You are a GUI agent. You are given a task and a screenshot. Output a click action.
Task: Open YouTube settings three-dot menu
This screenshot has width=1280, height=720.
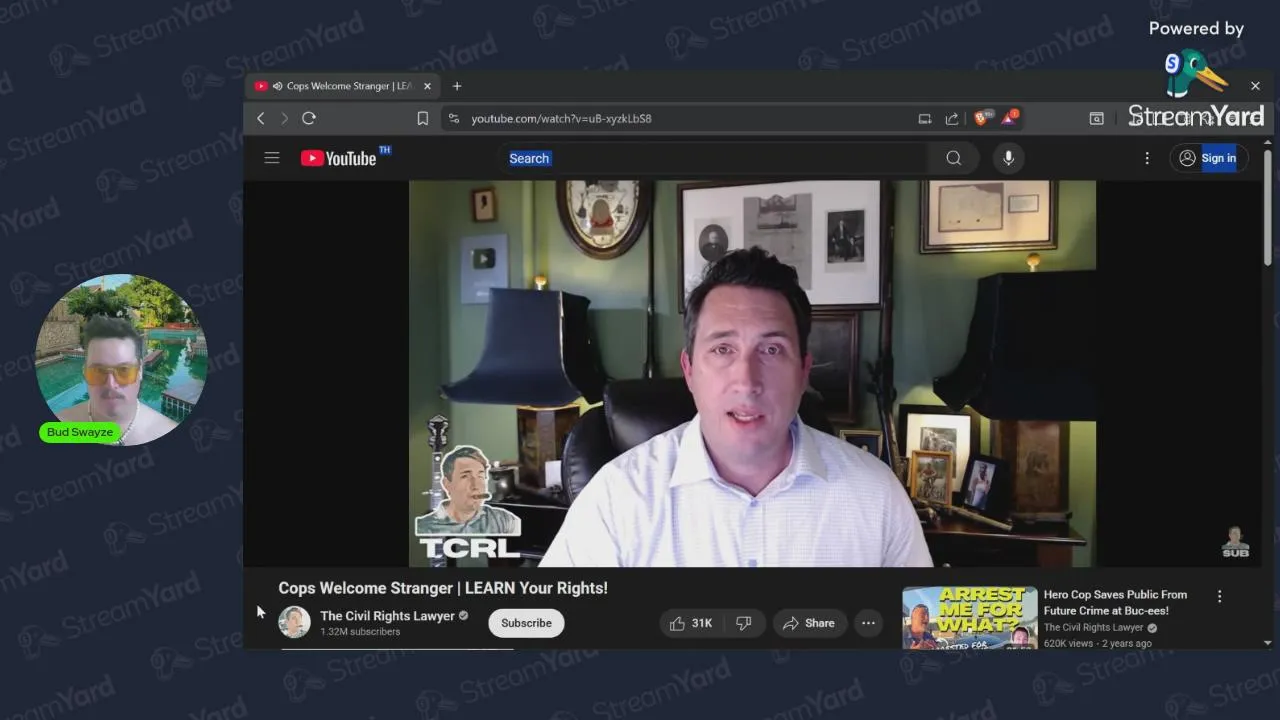click(x=1147, y=158)
